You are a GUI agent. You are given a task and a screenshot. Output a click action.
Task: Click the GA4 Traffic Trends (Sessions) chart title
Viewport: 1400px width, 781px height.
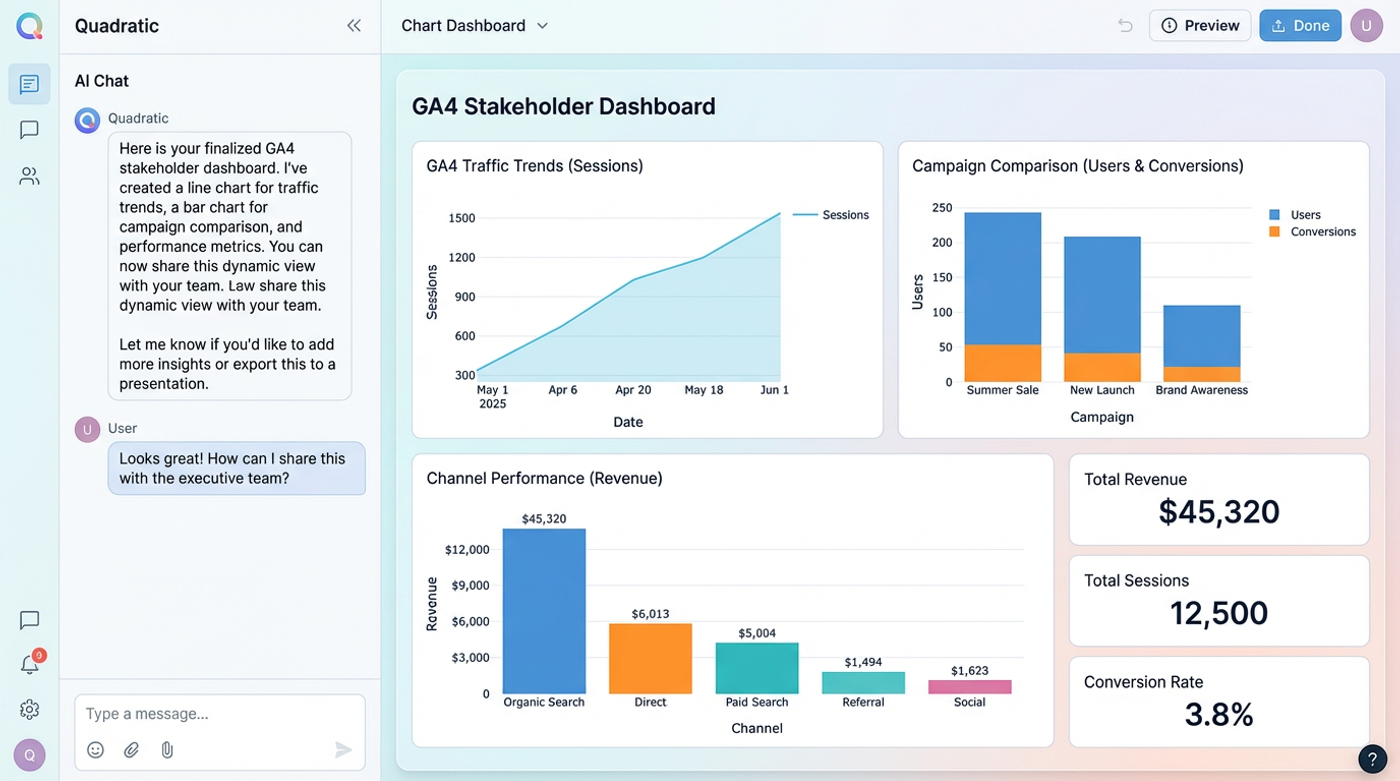click(x=535, y=166)
